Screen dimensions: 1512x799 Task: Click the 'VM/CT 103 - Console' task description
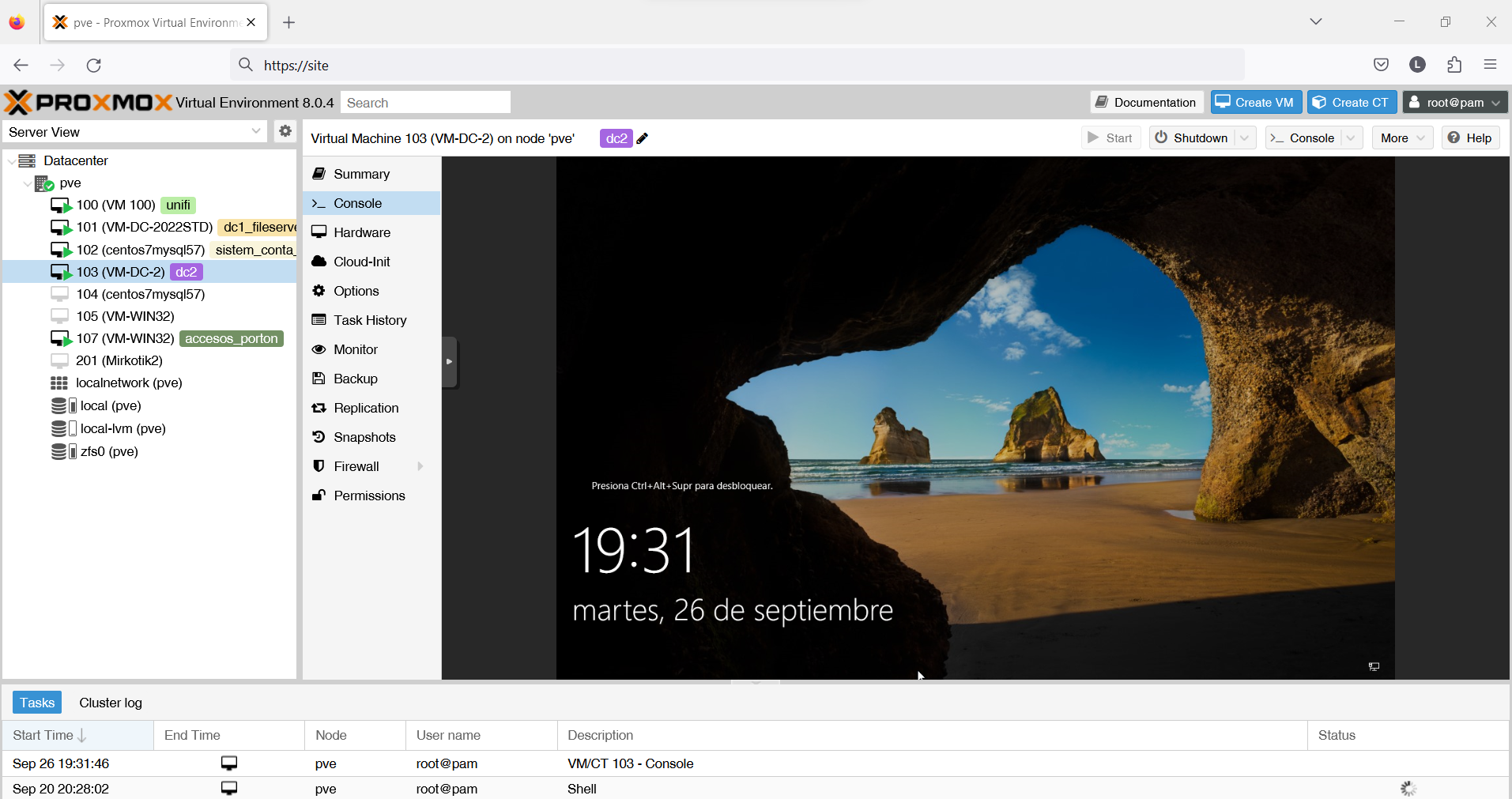click(631, 763)
